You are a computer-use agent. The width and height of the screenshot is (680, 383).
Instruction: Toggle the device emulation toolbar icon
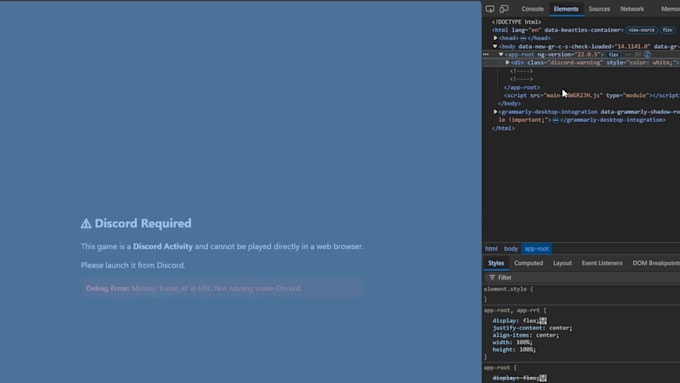point(504,9)
